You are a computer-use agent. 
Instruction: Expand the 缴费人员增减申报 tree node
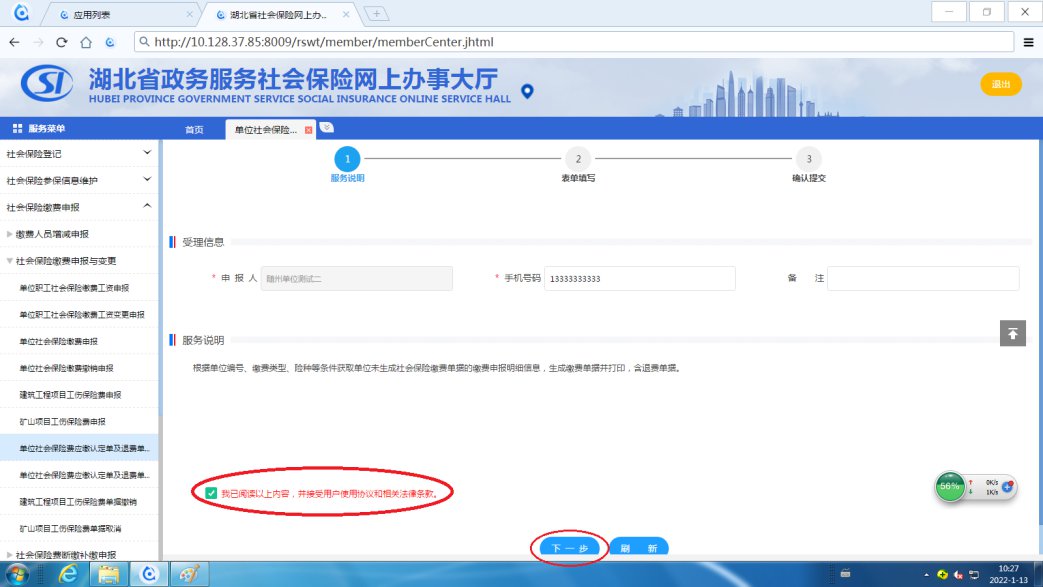pyautogui.click(x=10, y=234)
